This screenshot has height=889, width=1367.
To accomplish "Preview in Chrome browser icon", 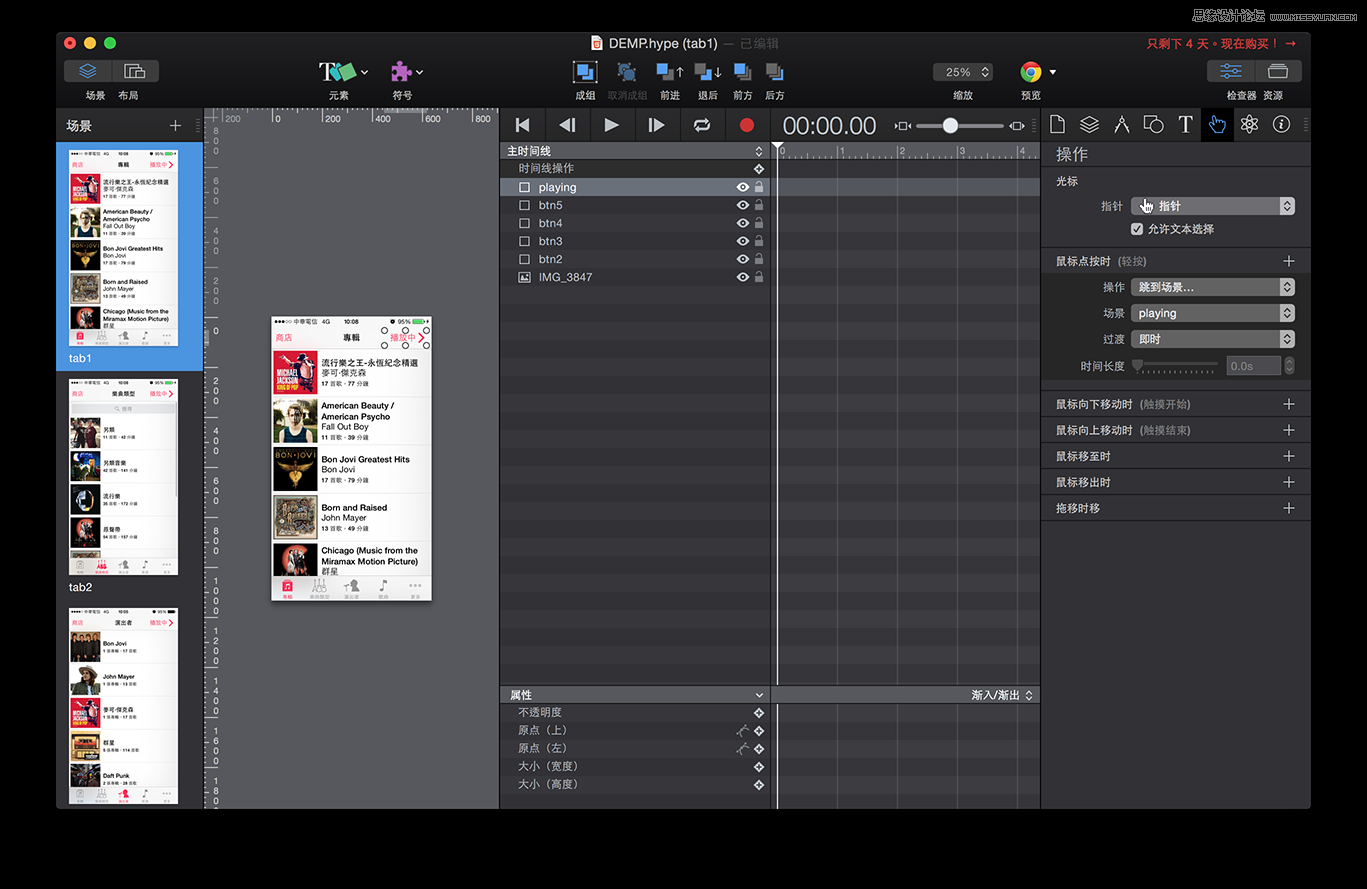I will pyautogui.click(x=1030, y=72).
